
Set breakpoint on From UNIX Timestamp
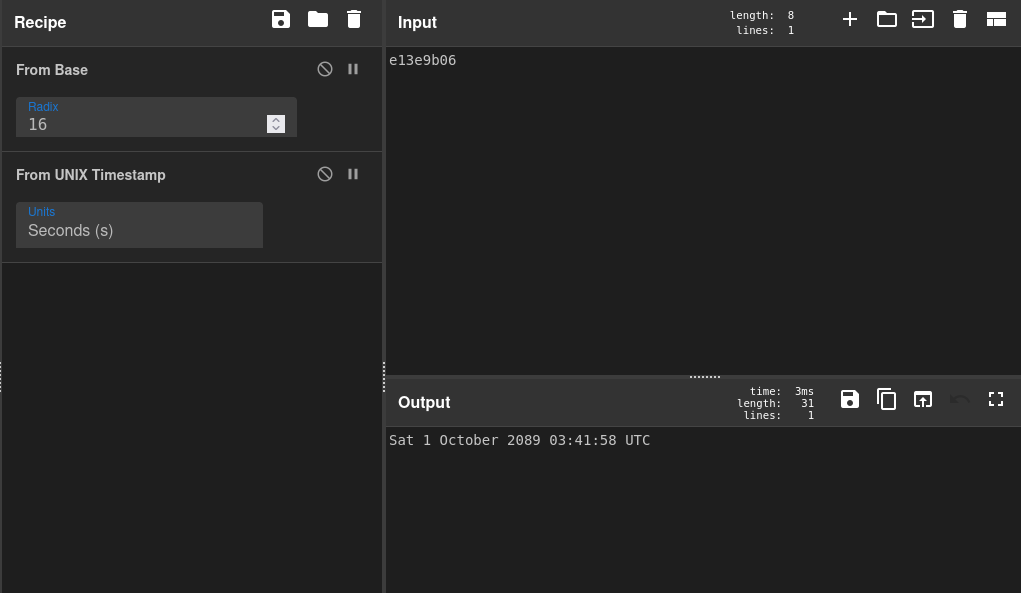click(353, 174)
